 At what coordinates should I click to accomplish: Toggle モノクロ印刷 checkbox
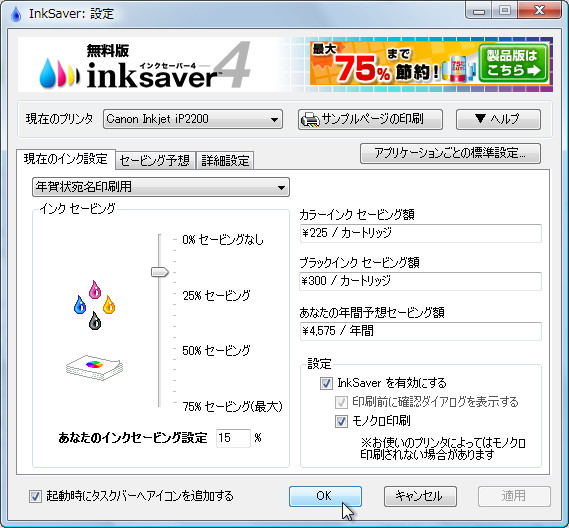341,421
